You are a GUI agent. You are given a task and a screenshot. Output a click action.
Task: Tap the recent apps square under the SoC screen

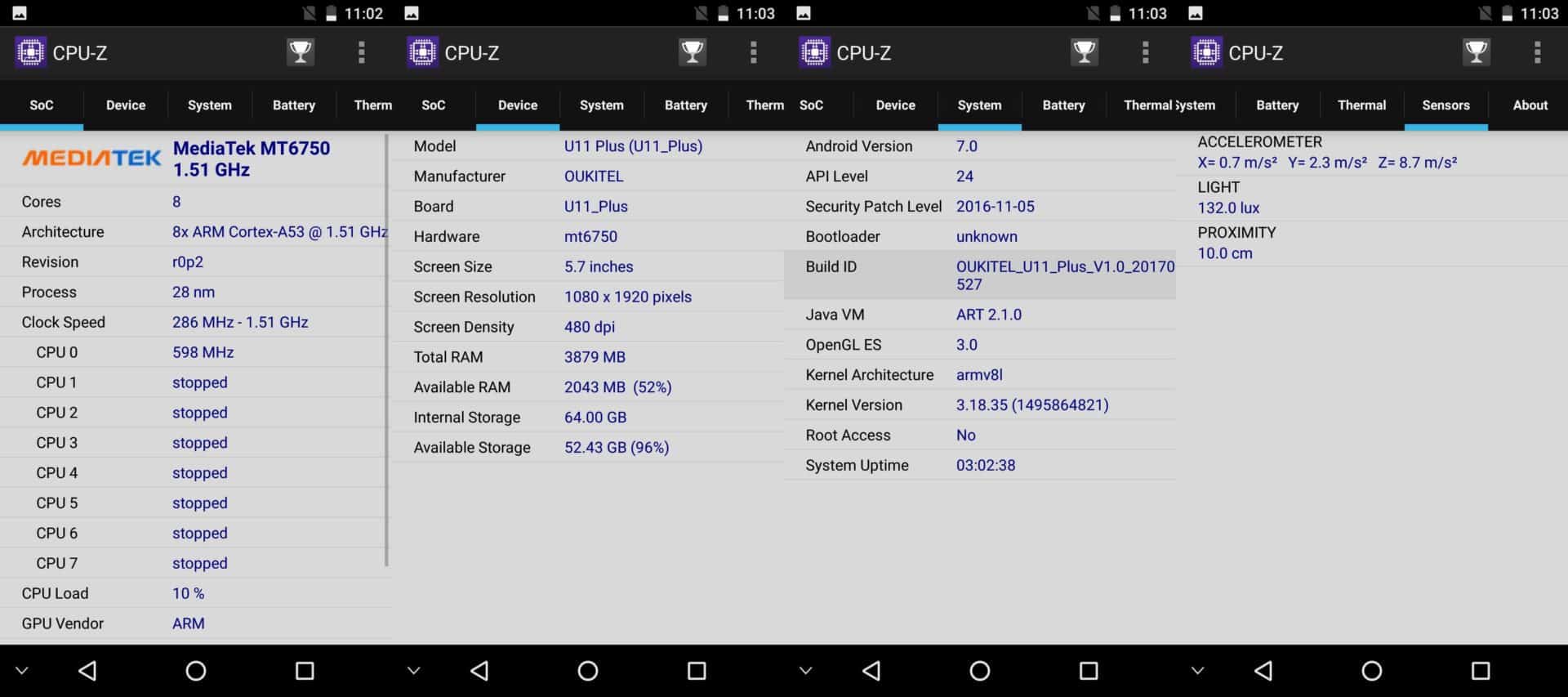305,671
